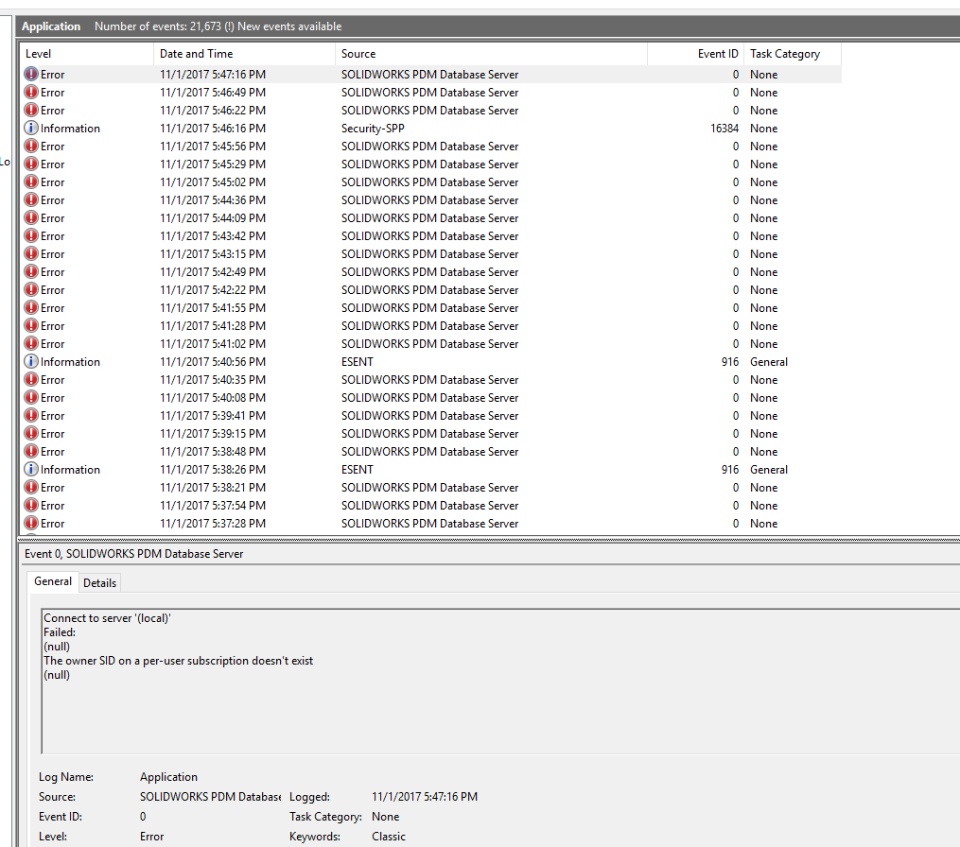Screen dimensions: 960x847
Task: Click the error icon for the 5:44:09 PM event
Action: click(31, 218)
